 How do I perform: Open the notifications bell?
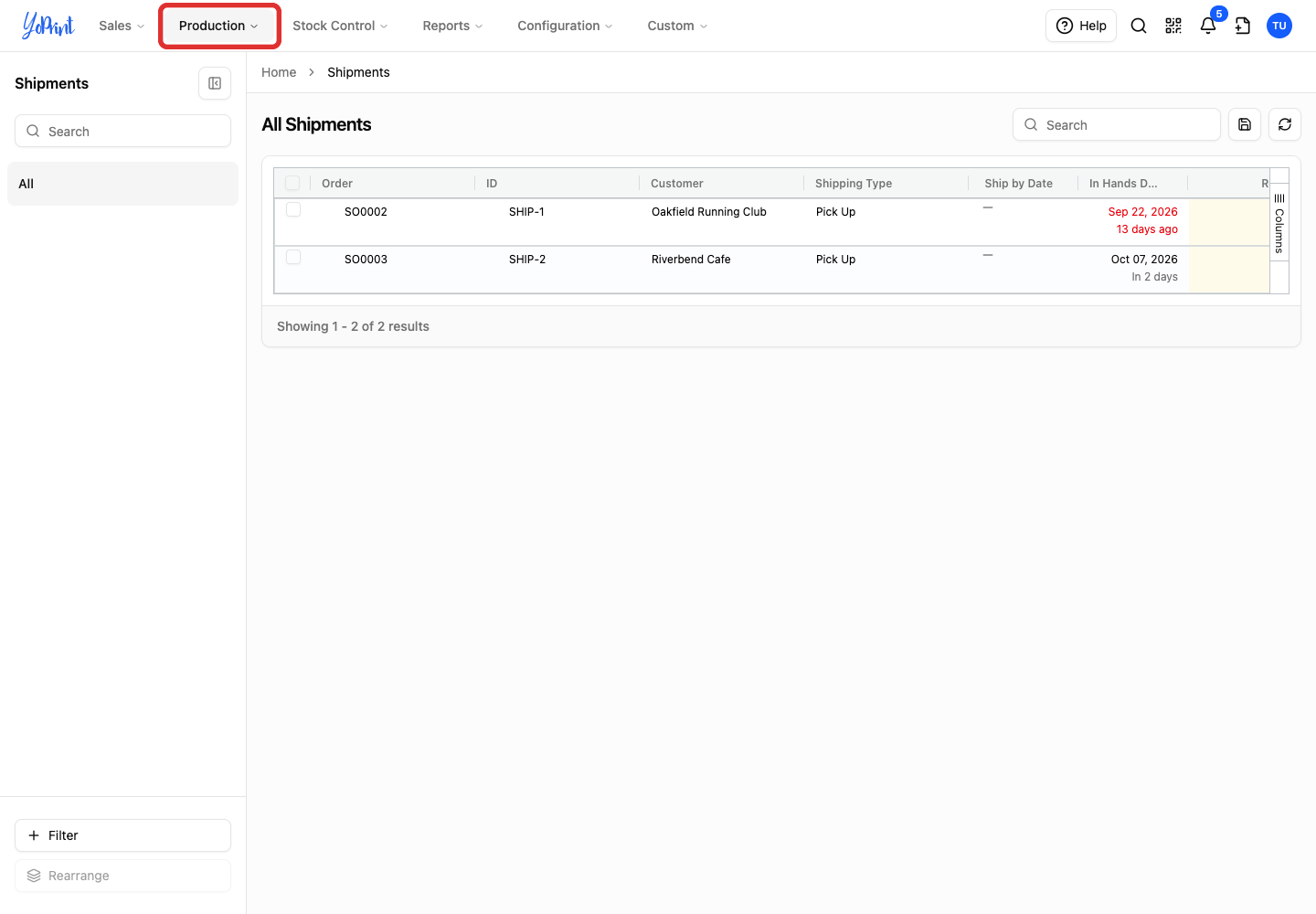point(1208,26)
